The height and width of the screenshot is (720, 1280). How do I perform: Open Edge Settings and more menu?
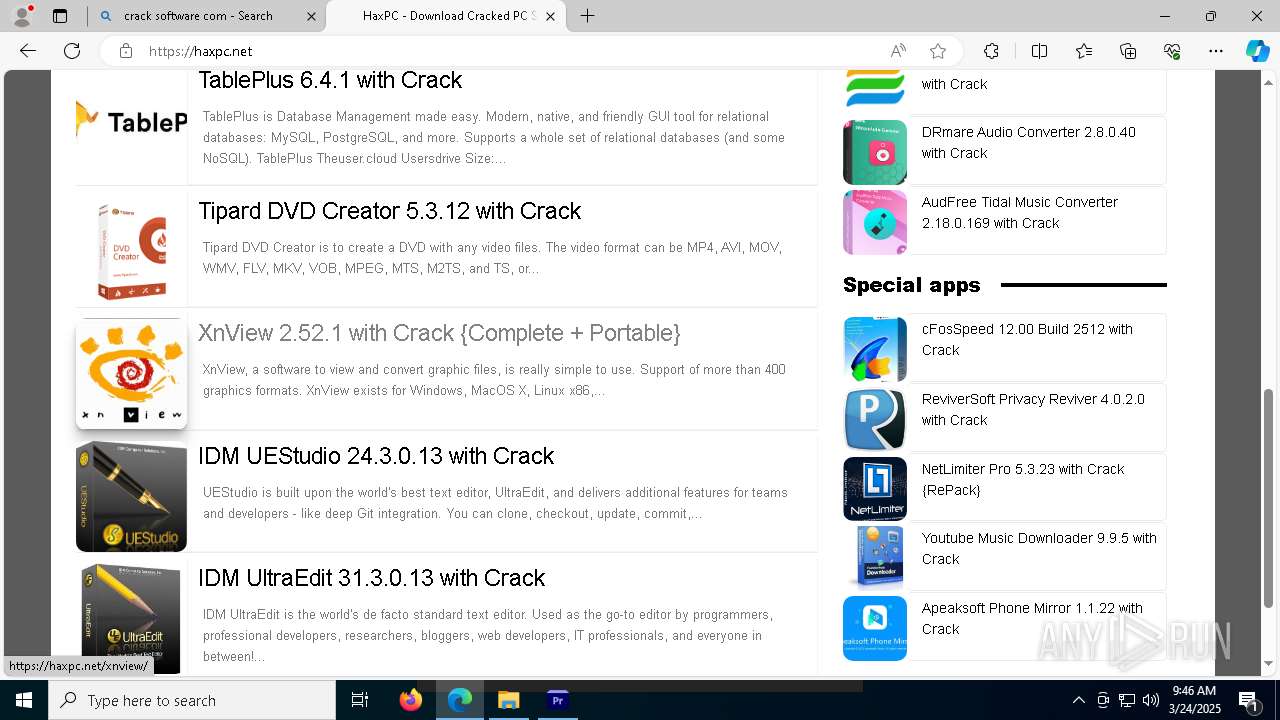pos(1216,51)
